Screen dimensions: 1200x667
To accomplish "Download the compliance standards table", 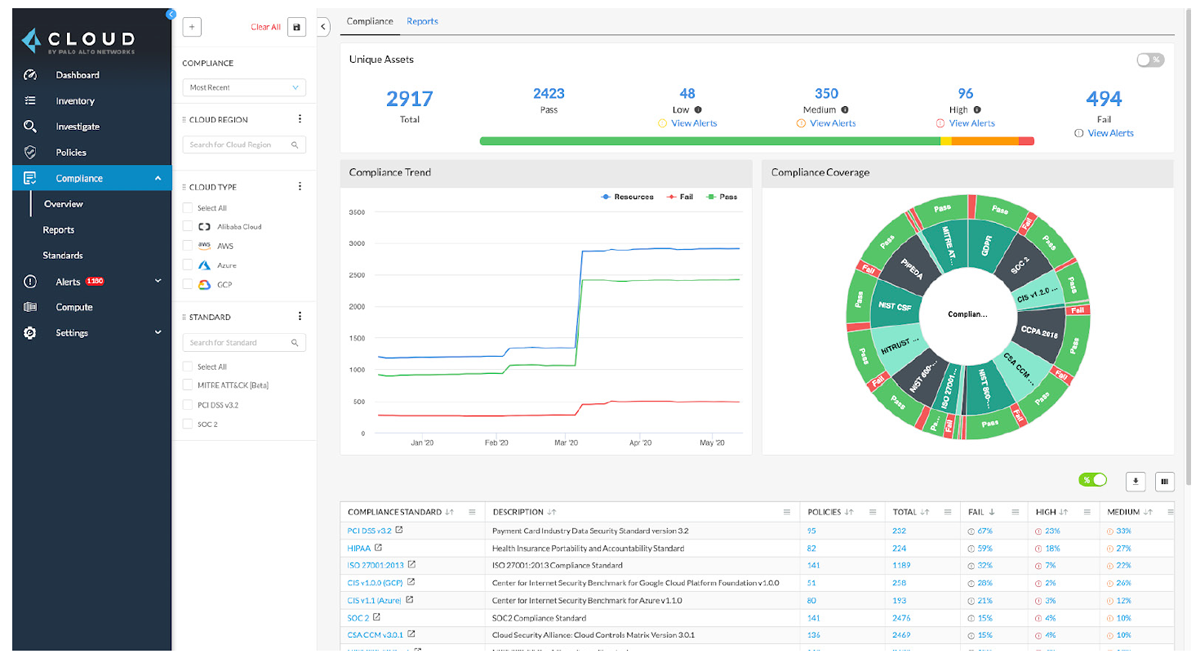I will [x=1135, y=481].
